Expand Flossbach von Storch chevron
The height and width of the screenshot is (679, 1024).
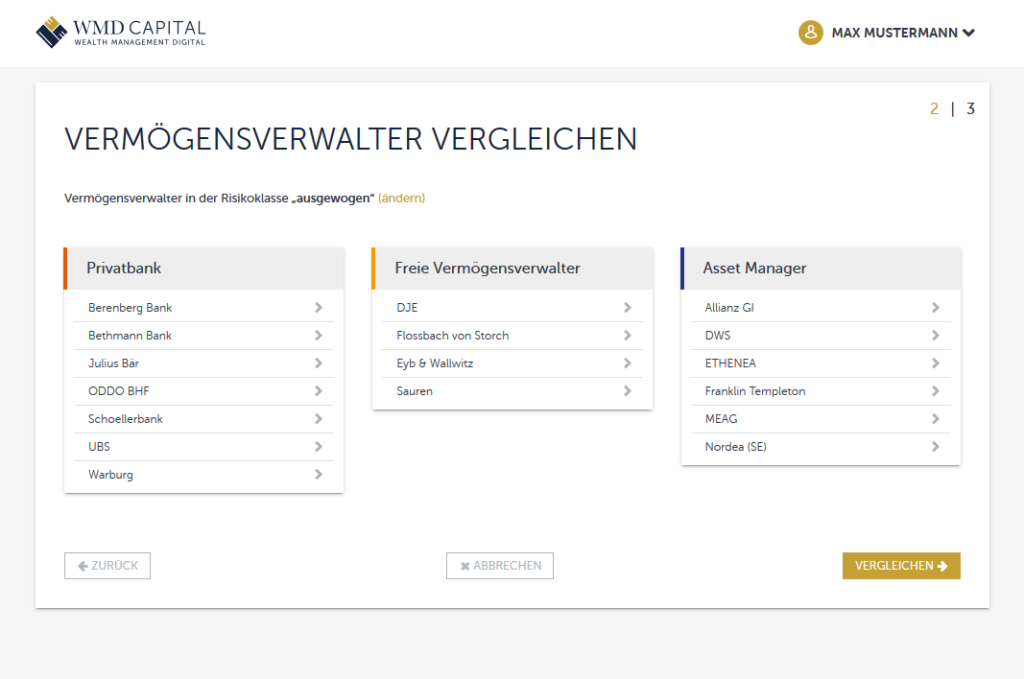click(627, 335)
